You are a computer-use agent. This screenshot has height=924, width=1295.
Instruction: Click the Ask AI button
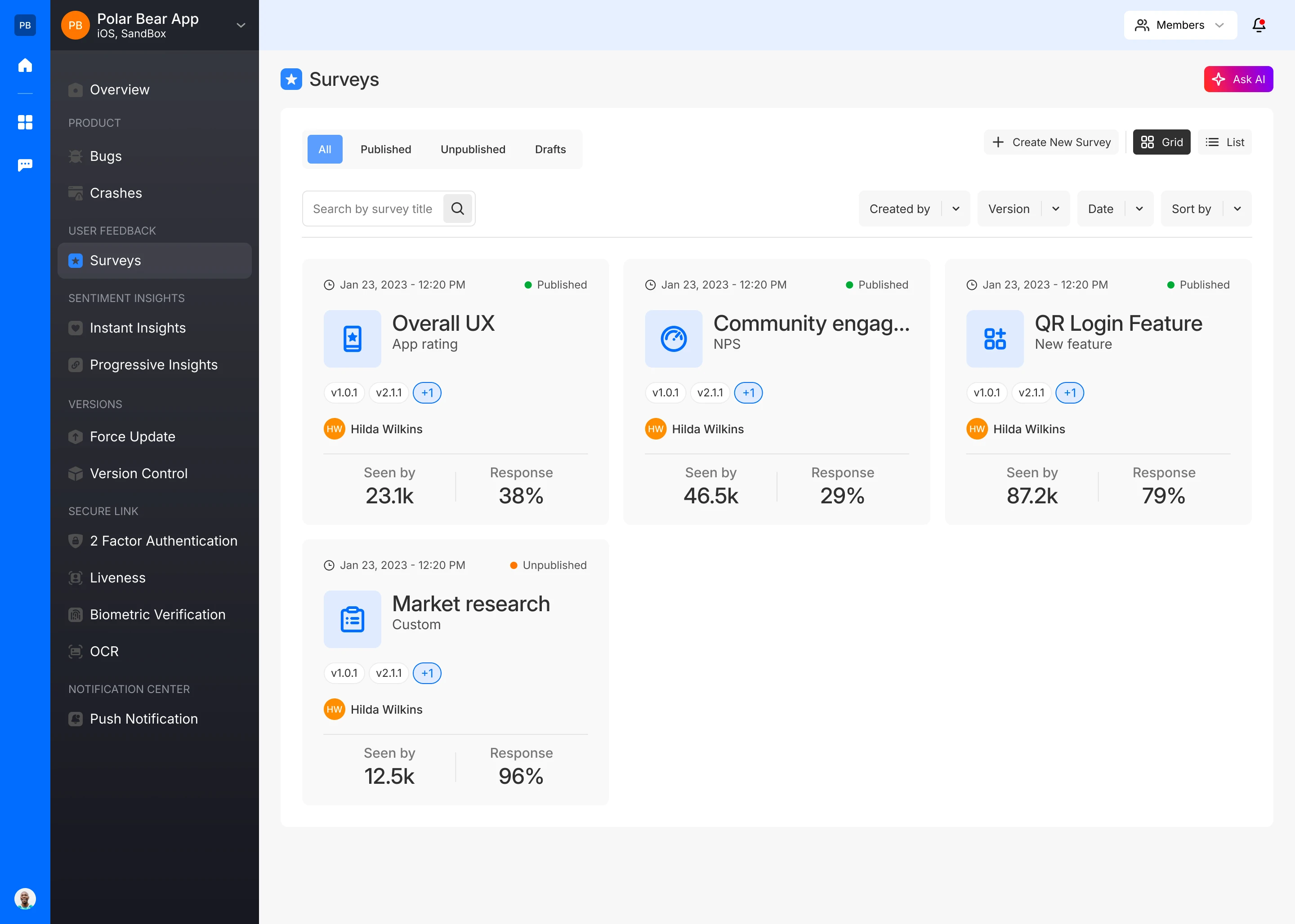(x=1238, y=79)
